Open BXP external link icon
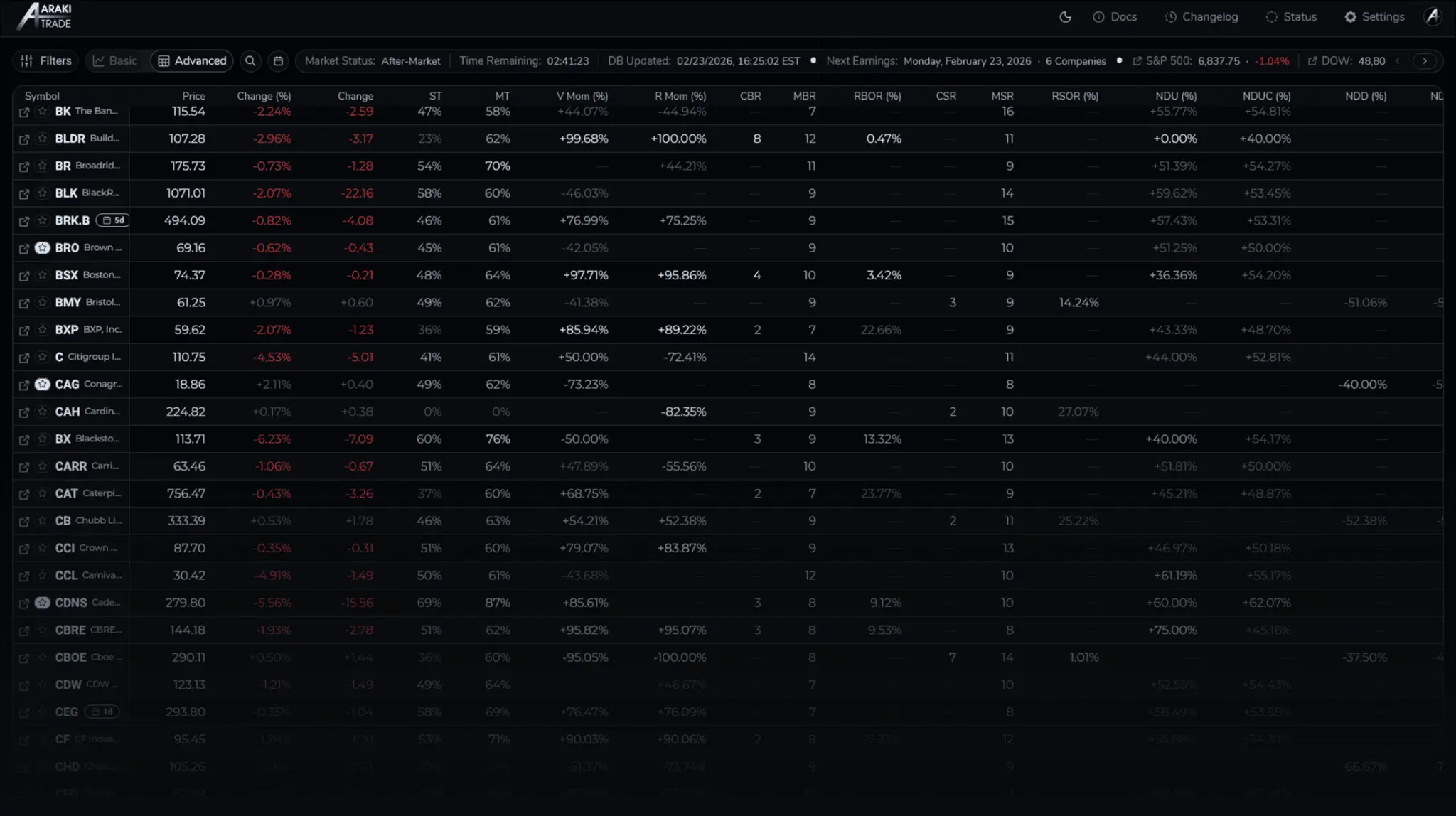 click(24, 331)
